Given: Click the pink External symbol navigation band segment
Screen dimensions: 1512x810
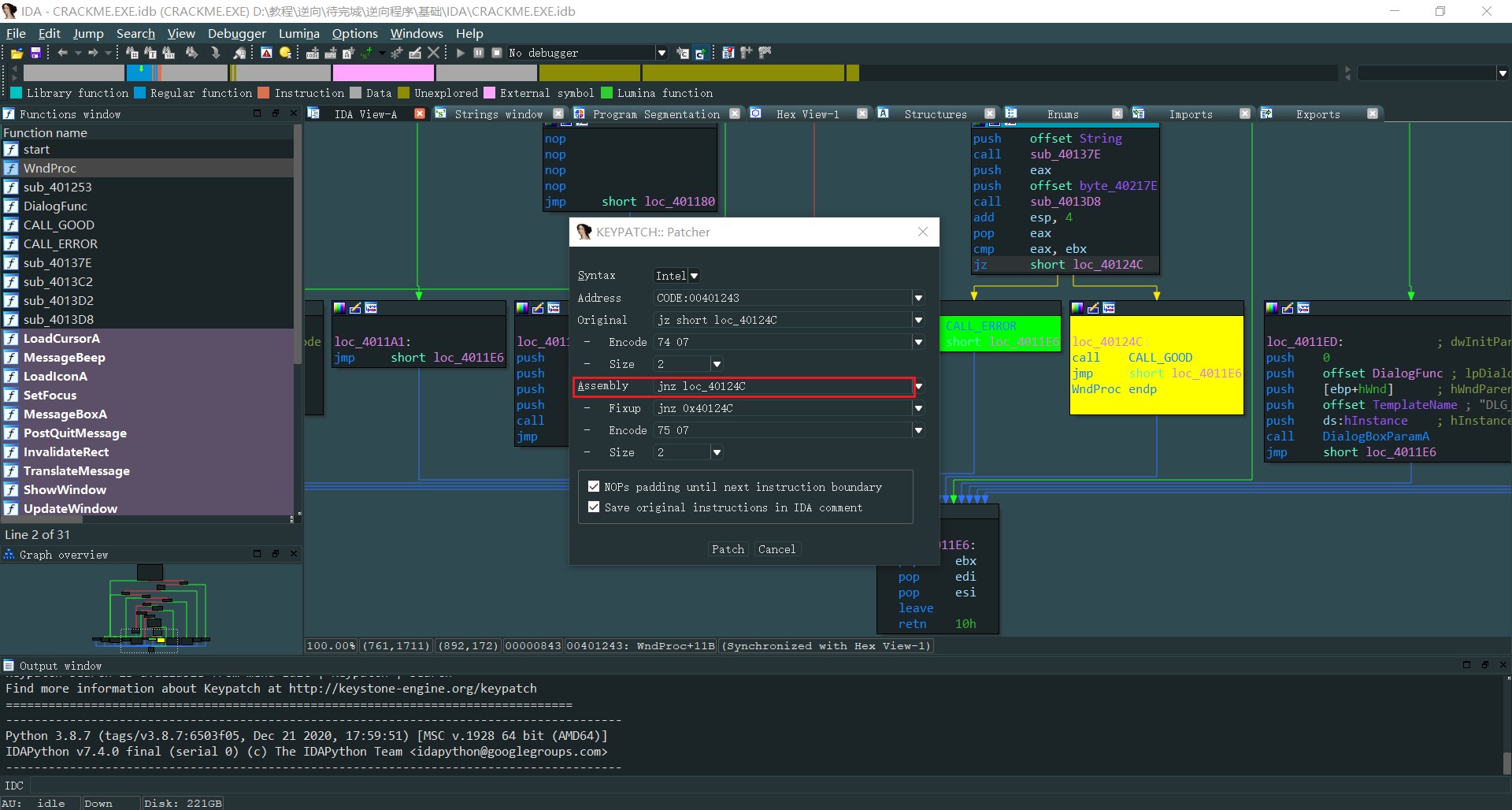Looking at the screenshot, I should coord(383,73).
